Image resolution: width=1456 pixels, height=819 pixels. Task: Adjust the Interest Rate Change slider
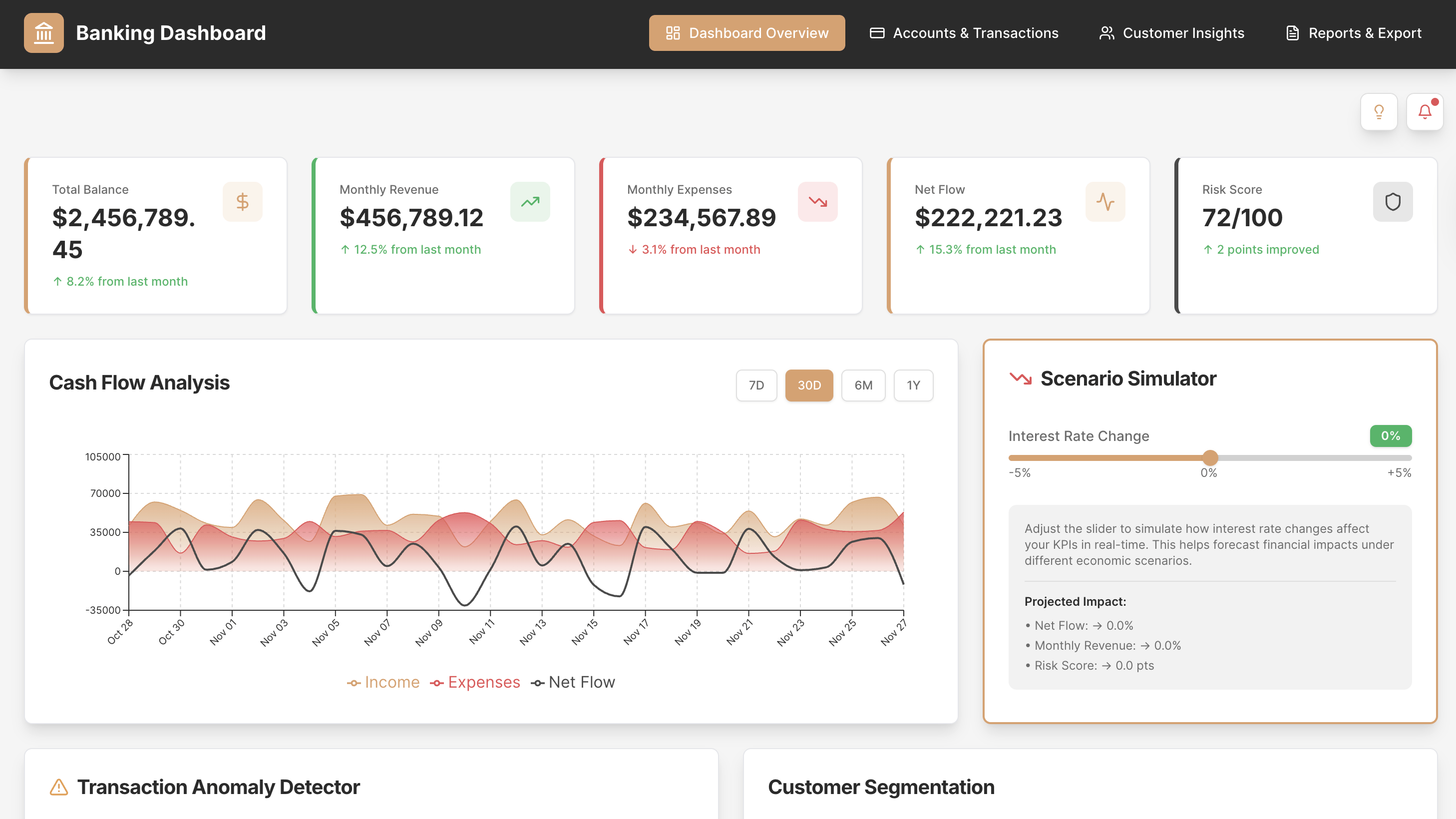[x=1209, y=458]
